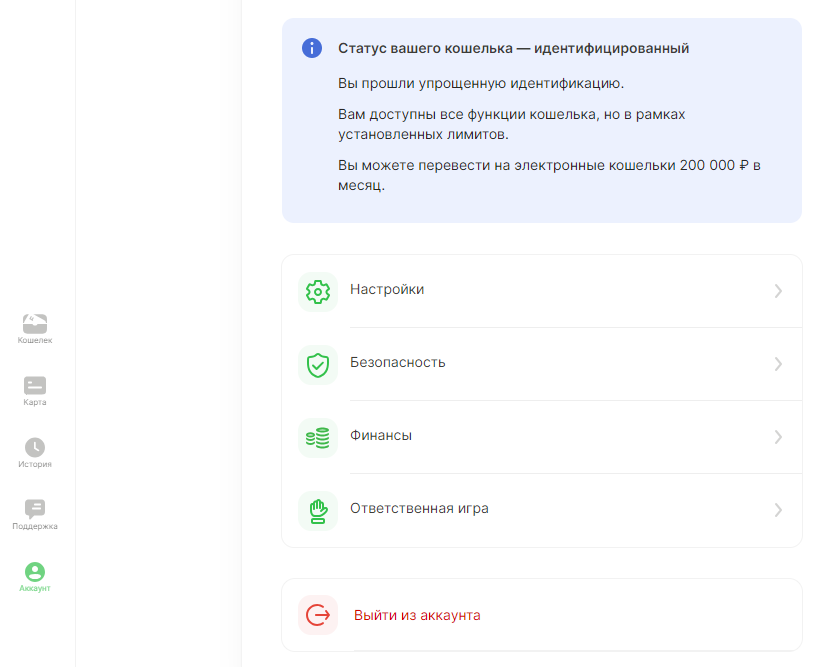
Task: Click the text Вы прошли упрощенную идентификацию
Action: coord(481,84)
